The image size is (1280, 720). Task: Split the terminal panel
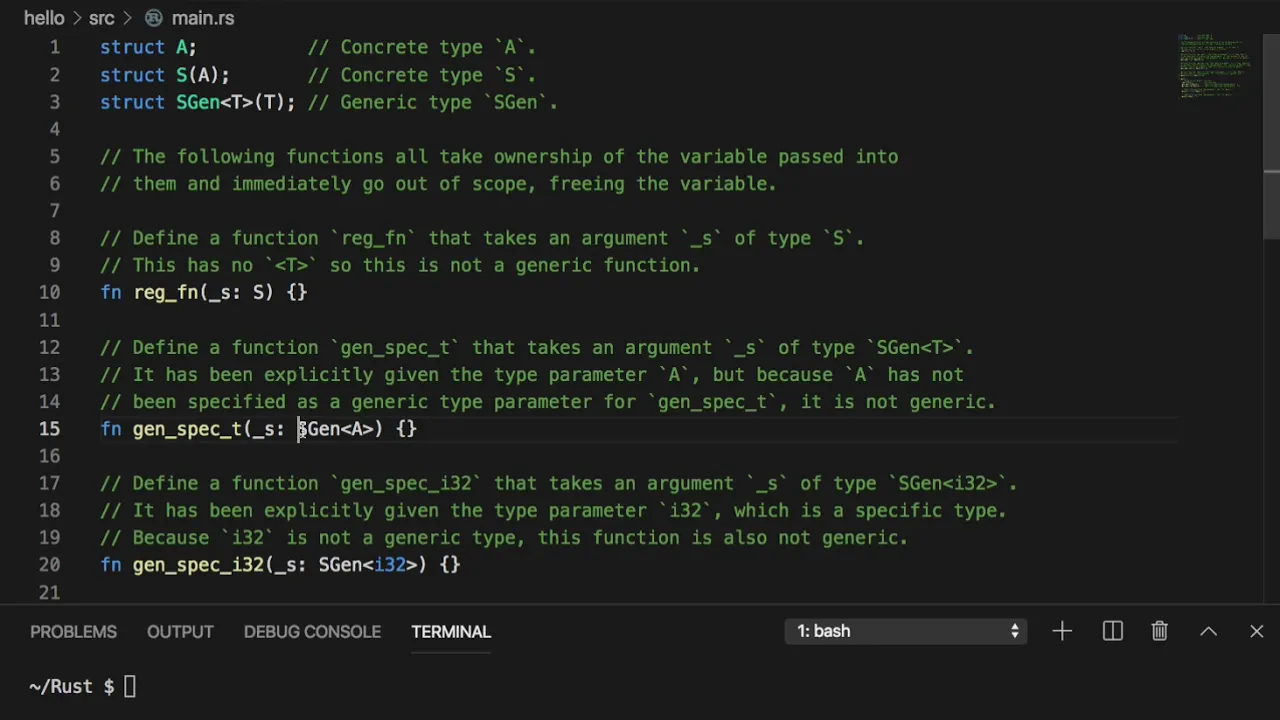(x=1112, y=631)
